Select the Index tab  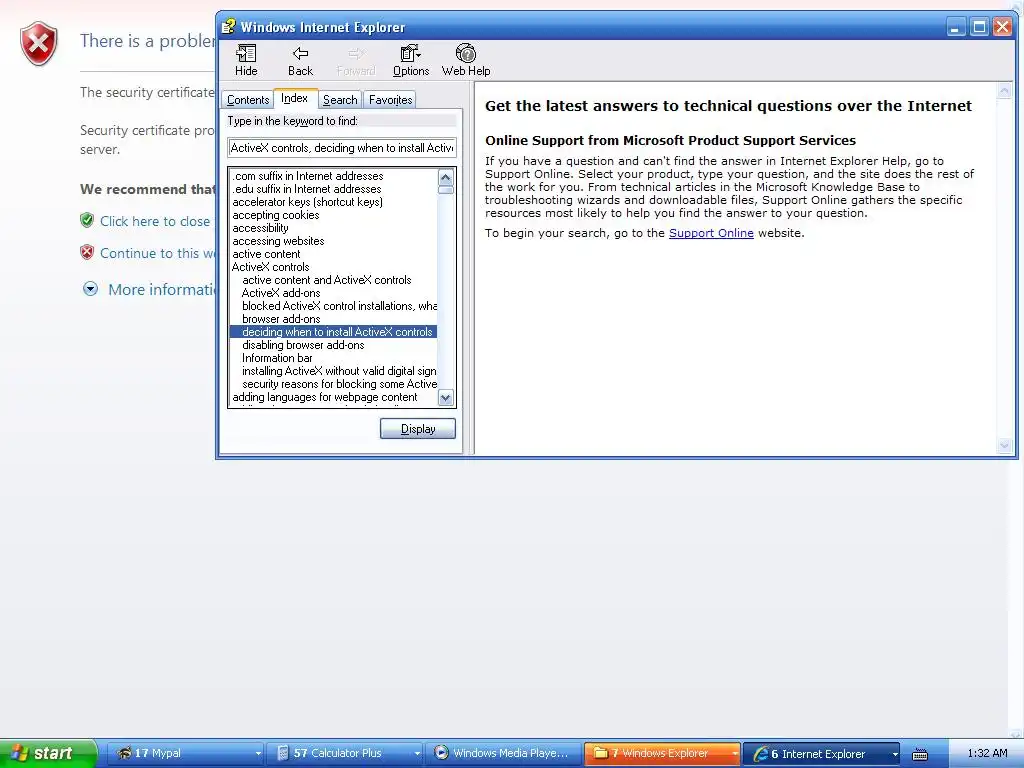coord(295,98)
